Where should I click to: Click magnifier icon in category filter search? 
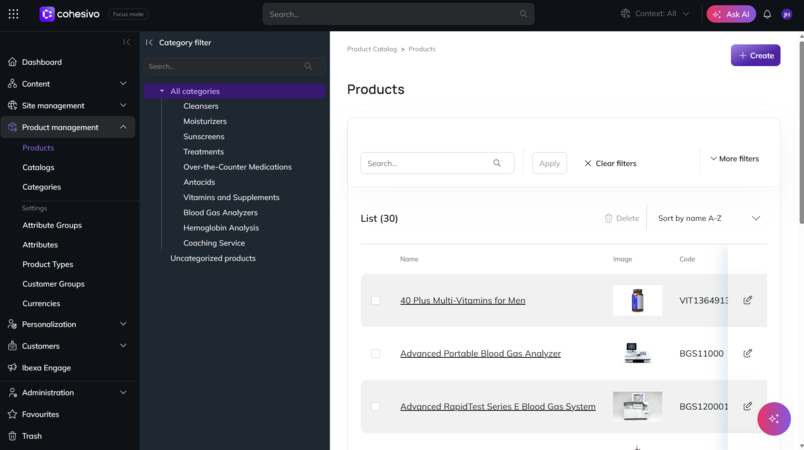[308, 66]
